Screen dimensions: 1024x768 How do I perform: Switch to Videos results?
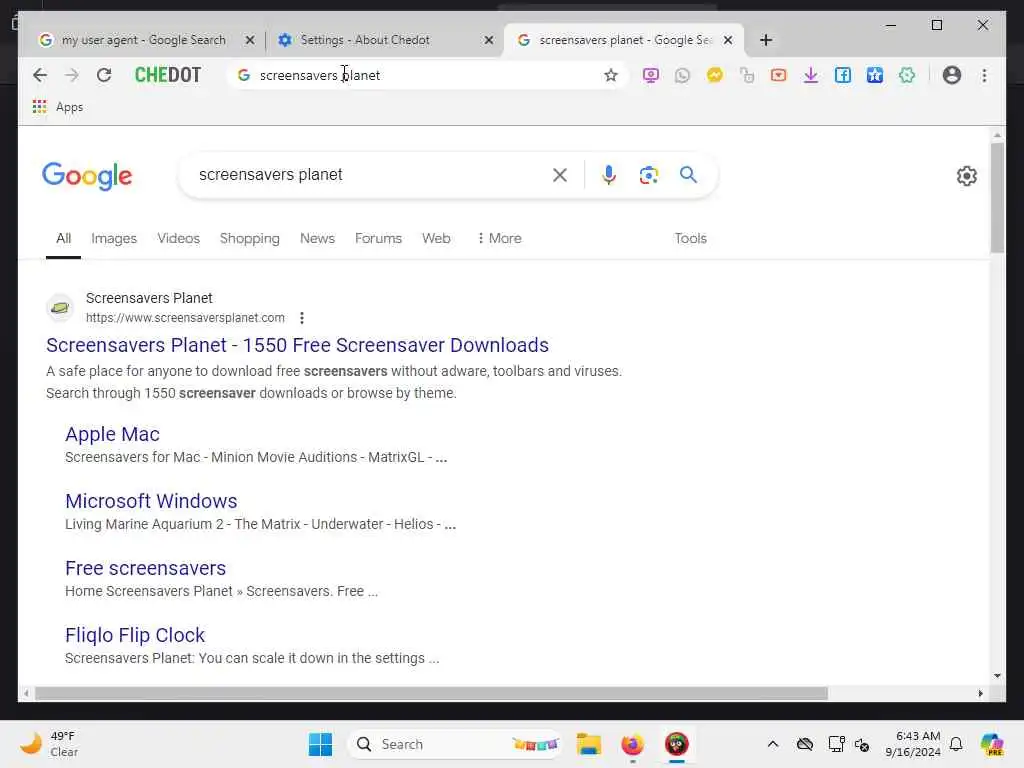pyautogui.click(x=178, y=238)
